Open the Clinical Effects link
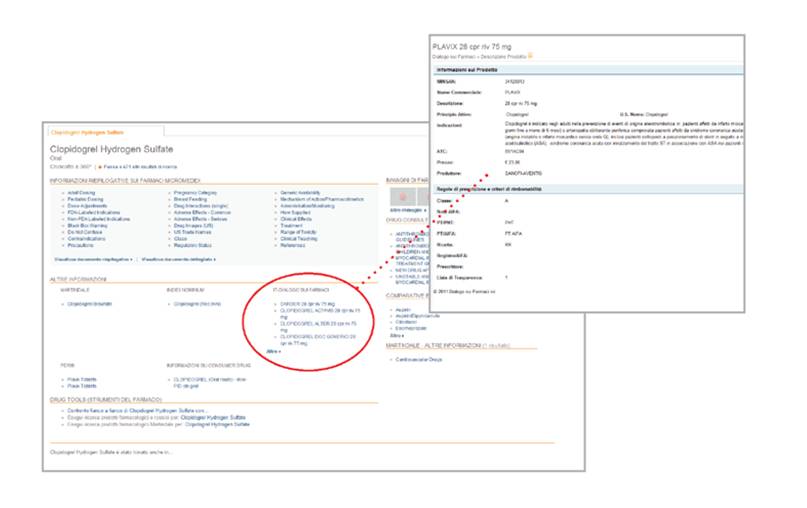This screenshot has width=807, height=508. pos(296,219)
